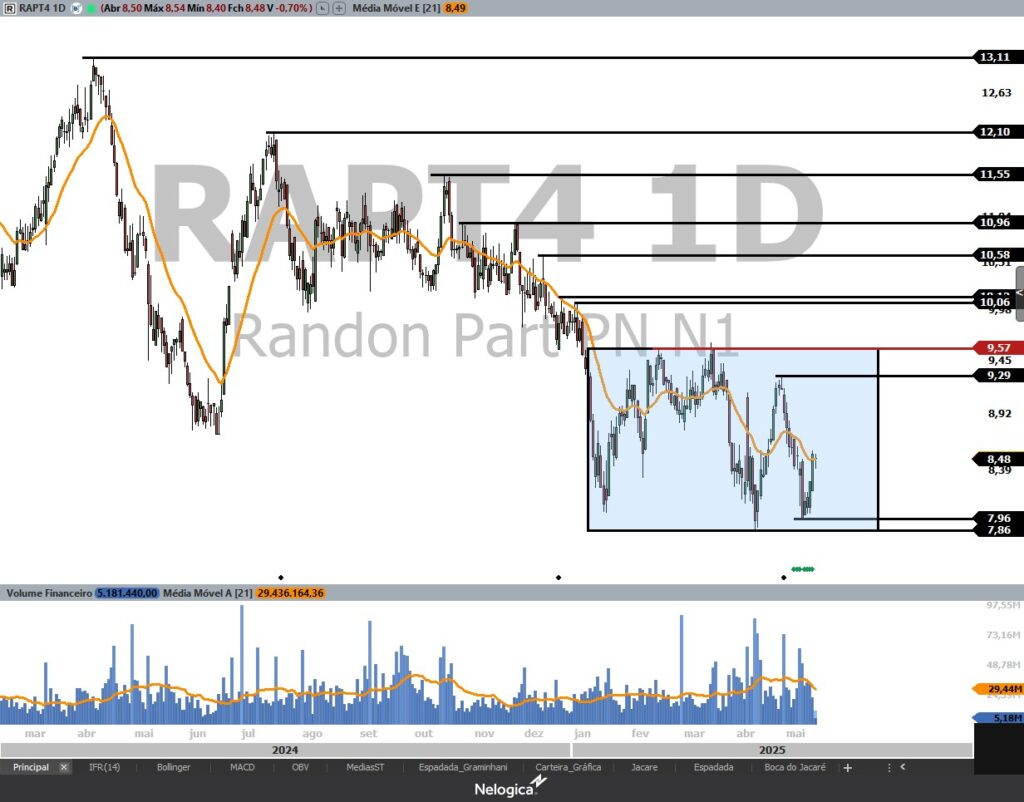Switch to the Principal tab
The height and width of the screenshot is (802, 1024).
[31, 767]
